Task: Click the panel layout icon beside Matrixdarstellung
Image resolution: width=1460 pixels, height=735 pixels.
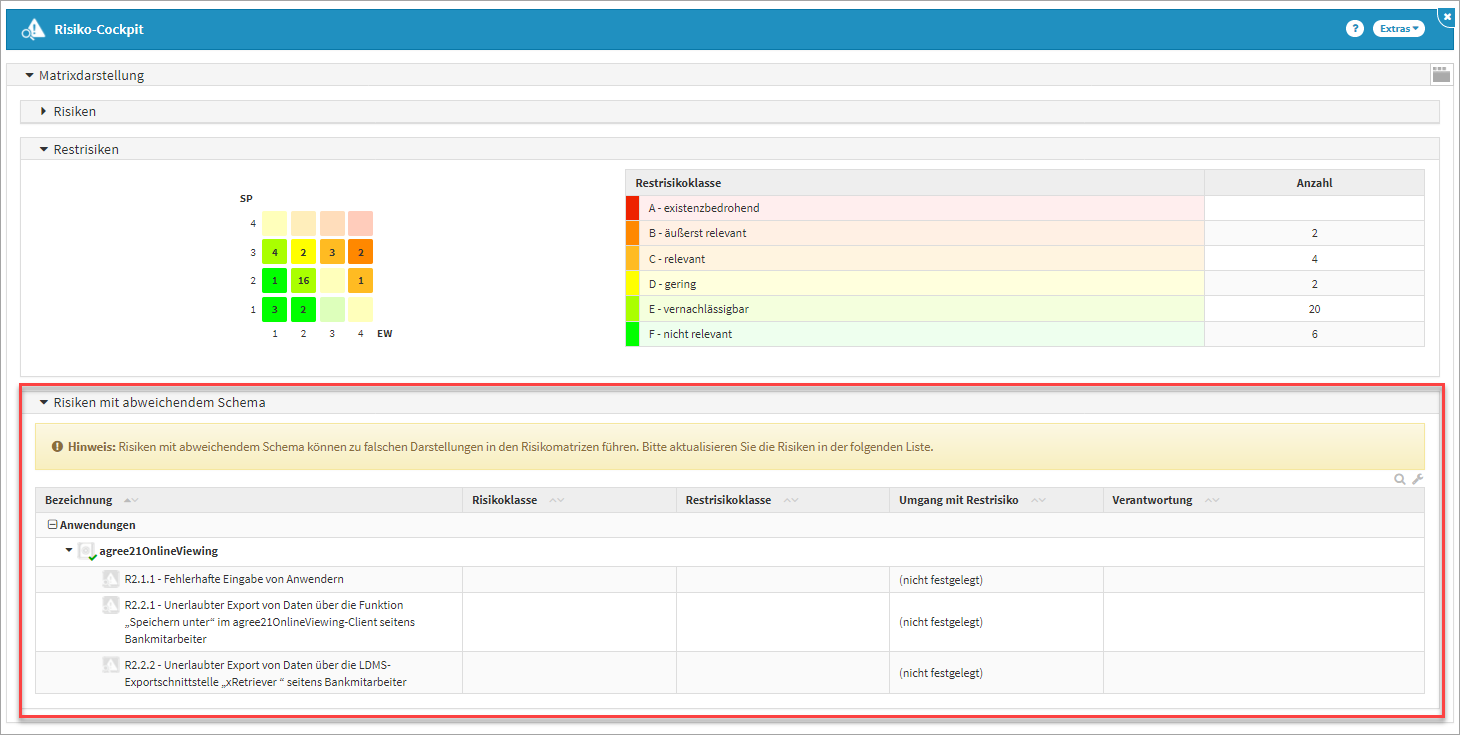Action: point(1440,74)
